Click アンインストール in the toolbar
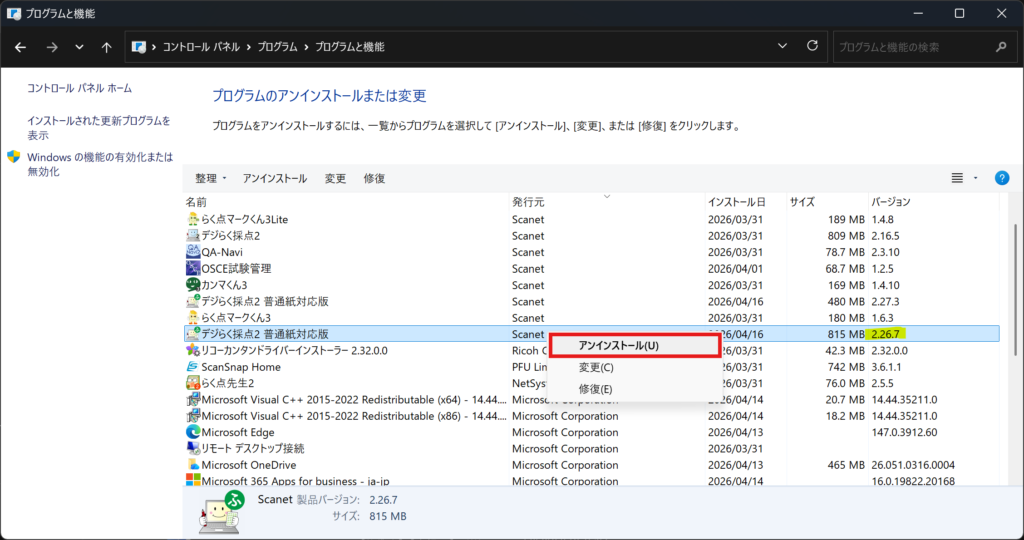This screenshot has height=540, width=1024. (275, 178)
